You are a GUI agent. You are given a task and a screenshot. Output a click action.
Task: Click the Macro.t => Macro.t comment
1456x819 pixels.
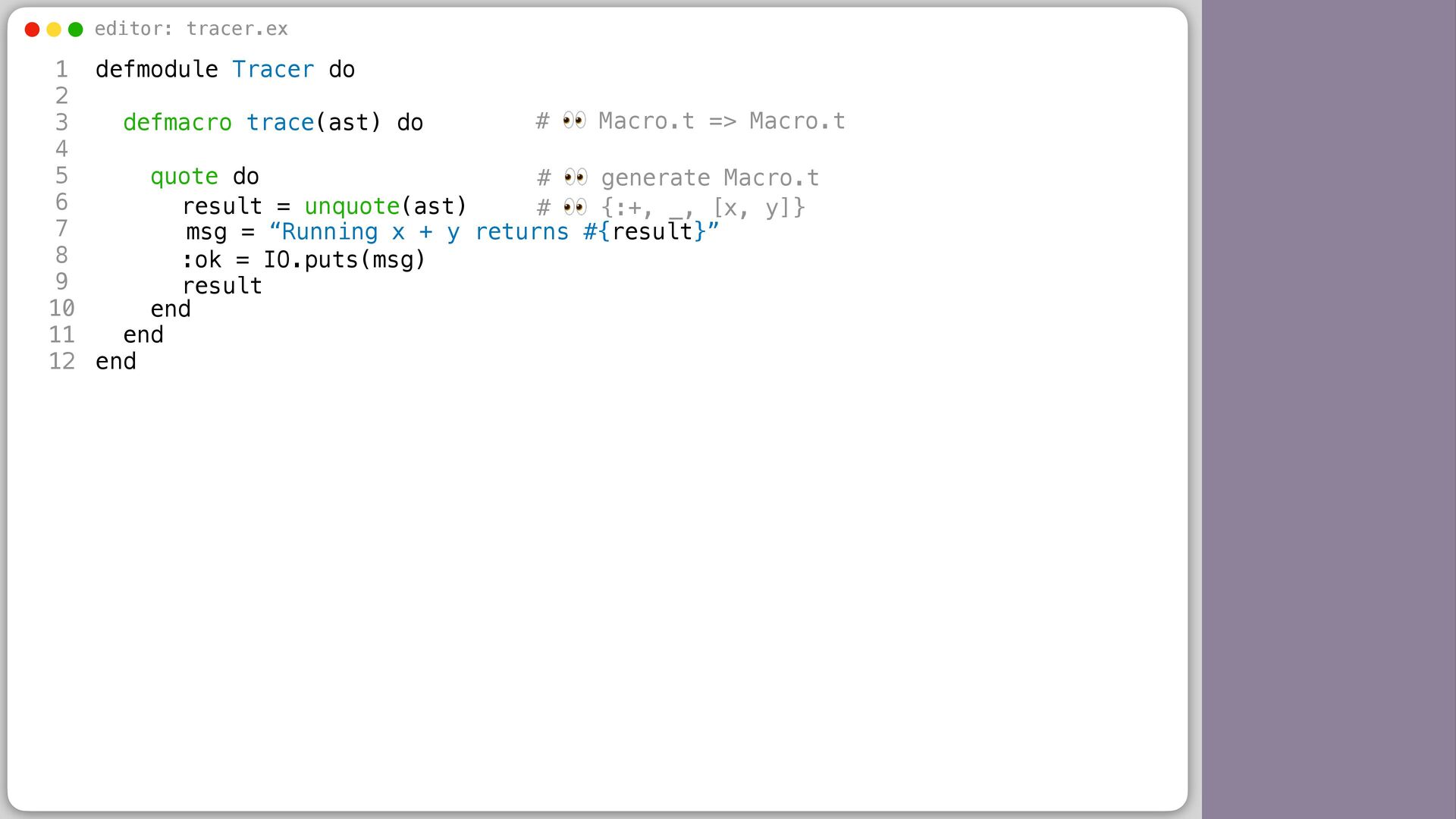pyautogui.click(x=722, y=121)
